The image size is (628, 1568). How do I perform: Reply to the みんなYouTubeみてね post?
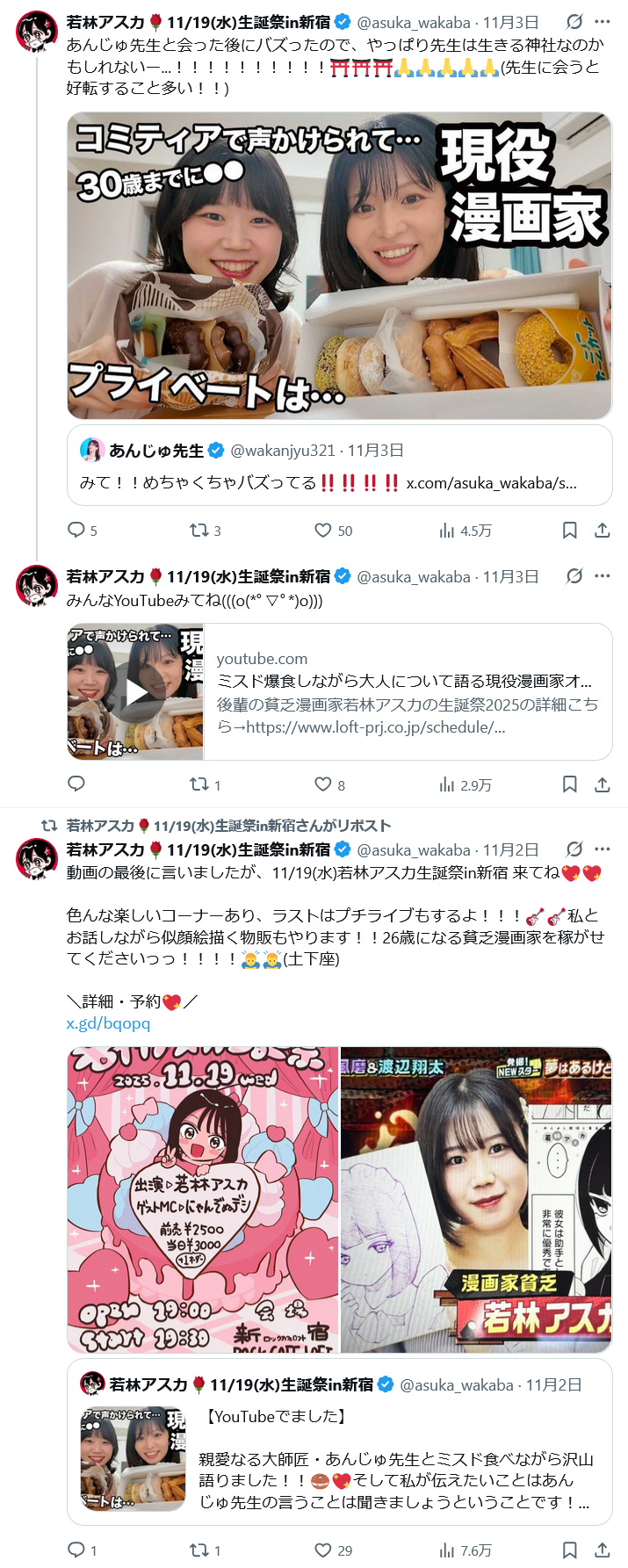tap(76, 784)
